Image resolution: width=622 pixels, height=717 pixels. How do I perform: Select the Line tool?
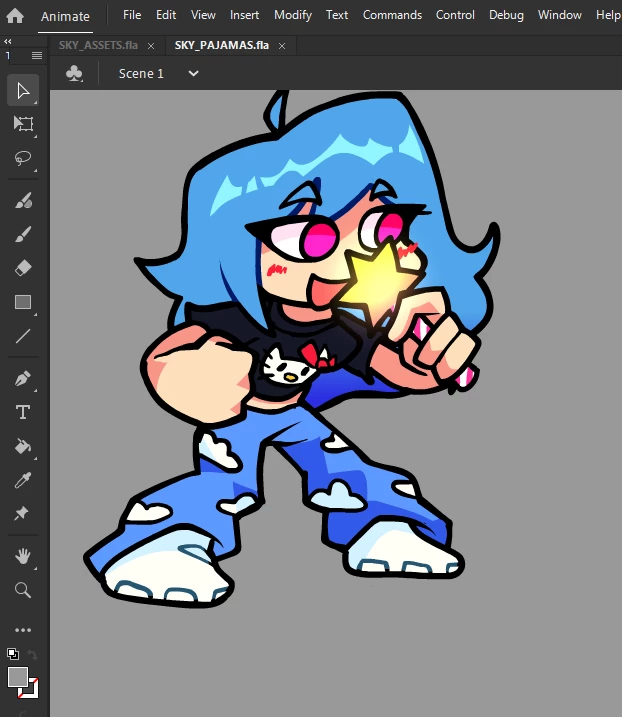click(23, 337)
